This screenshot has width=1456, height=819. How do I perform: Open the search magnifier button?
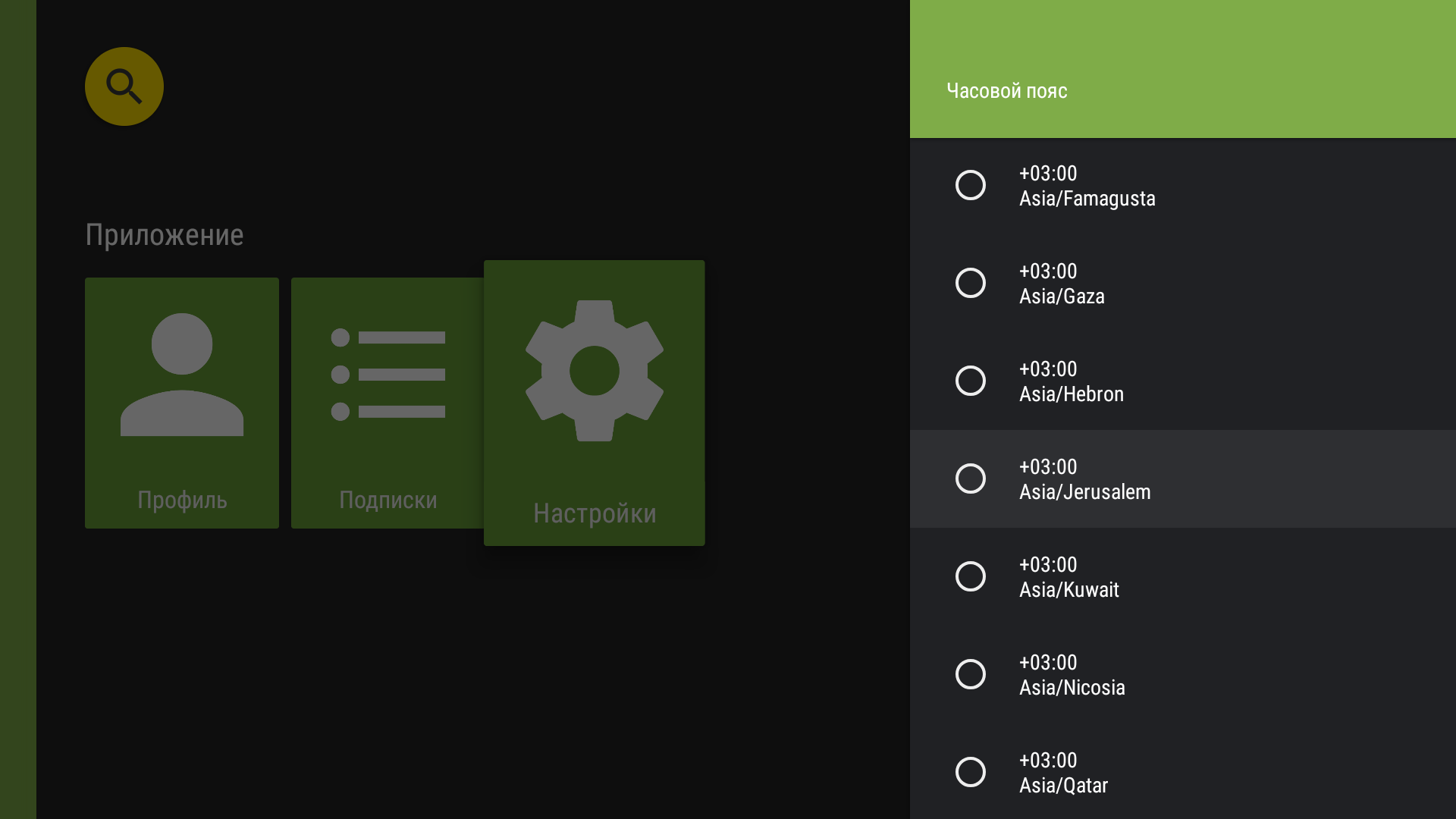point(124,86)
